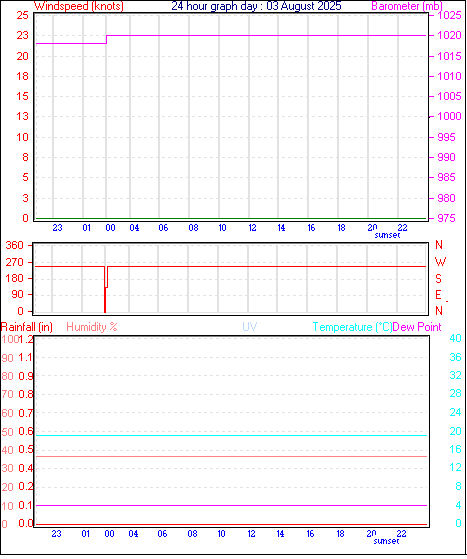Click the S compass label
467x559 pixels.
coord(438,278)
